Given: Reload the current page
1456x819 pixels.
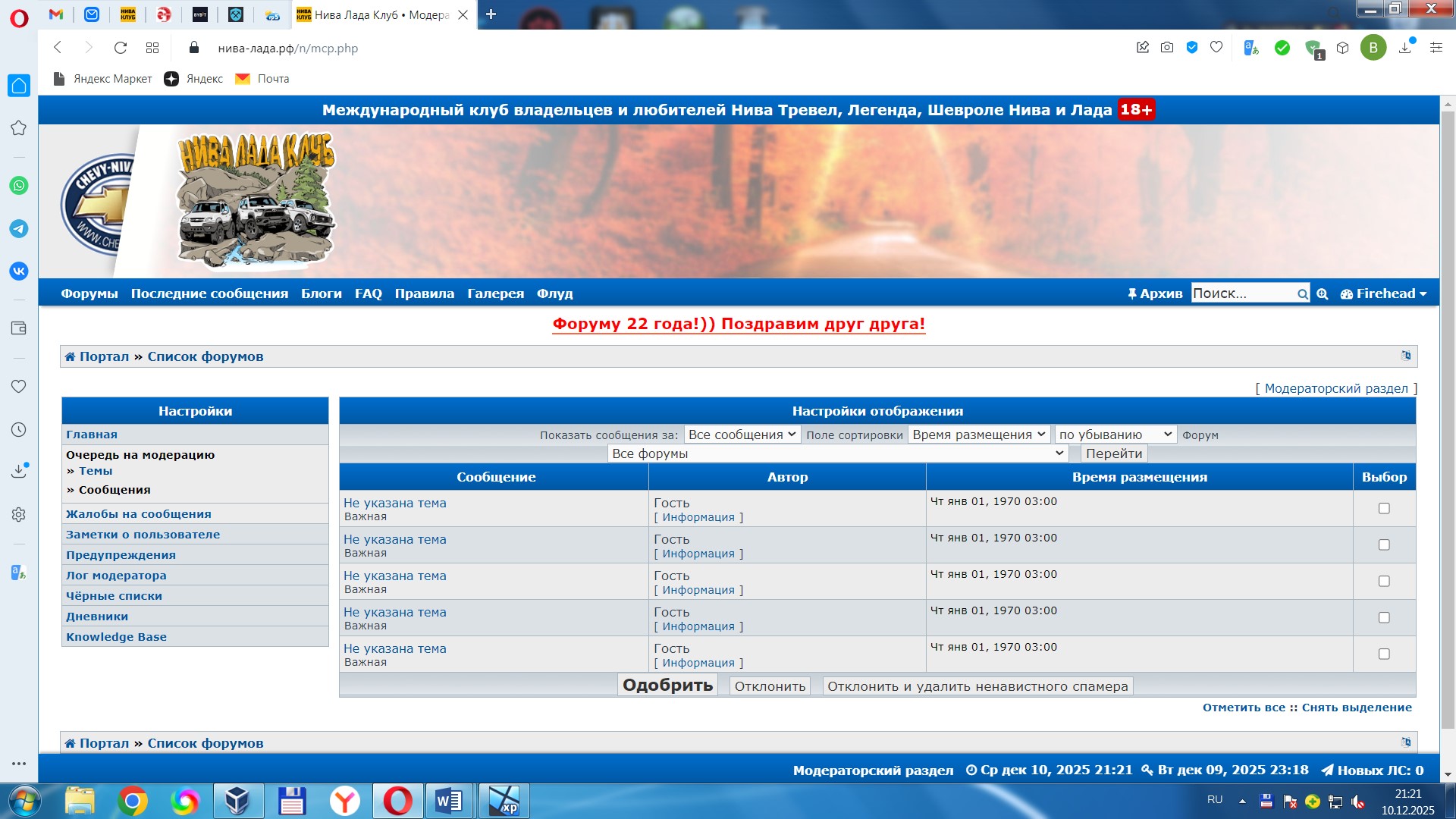Looking at the screenshot, I should (x=120, y=48).
